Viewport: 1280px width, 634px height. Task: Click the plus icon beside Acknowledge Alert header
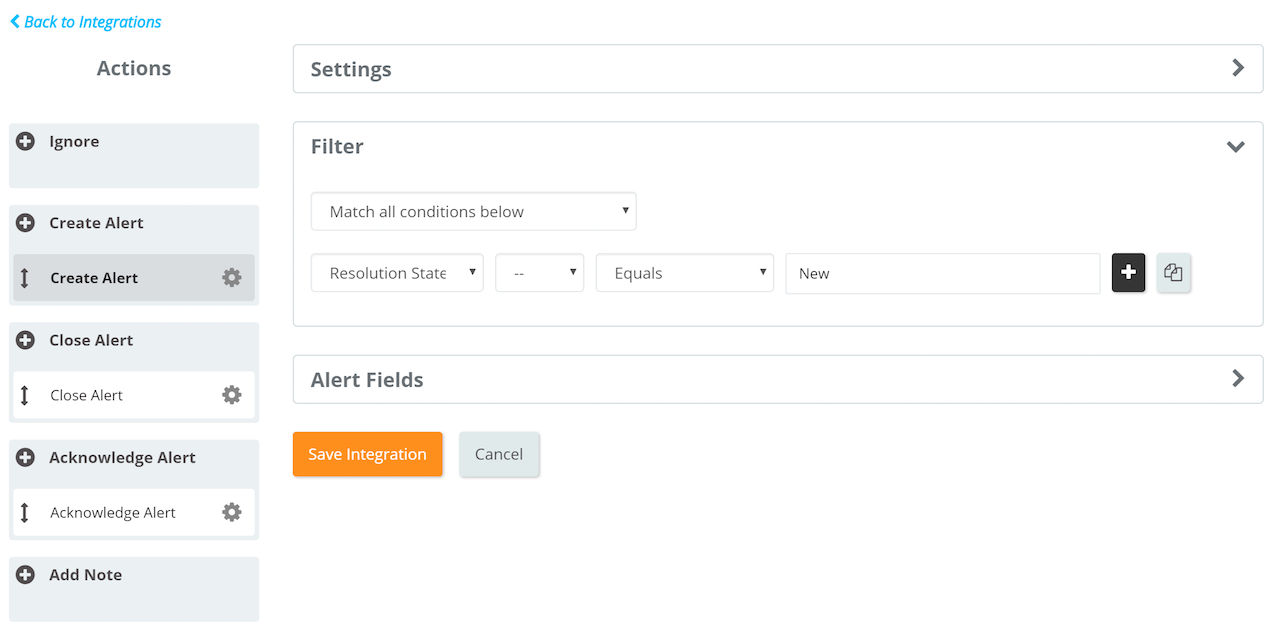coord(26,458)
